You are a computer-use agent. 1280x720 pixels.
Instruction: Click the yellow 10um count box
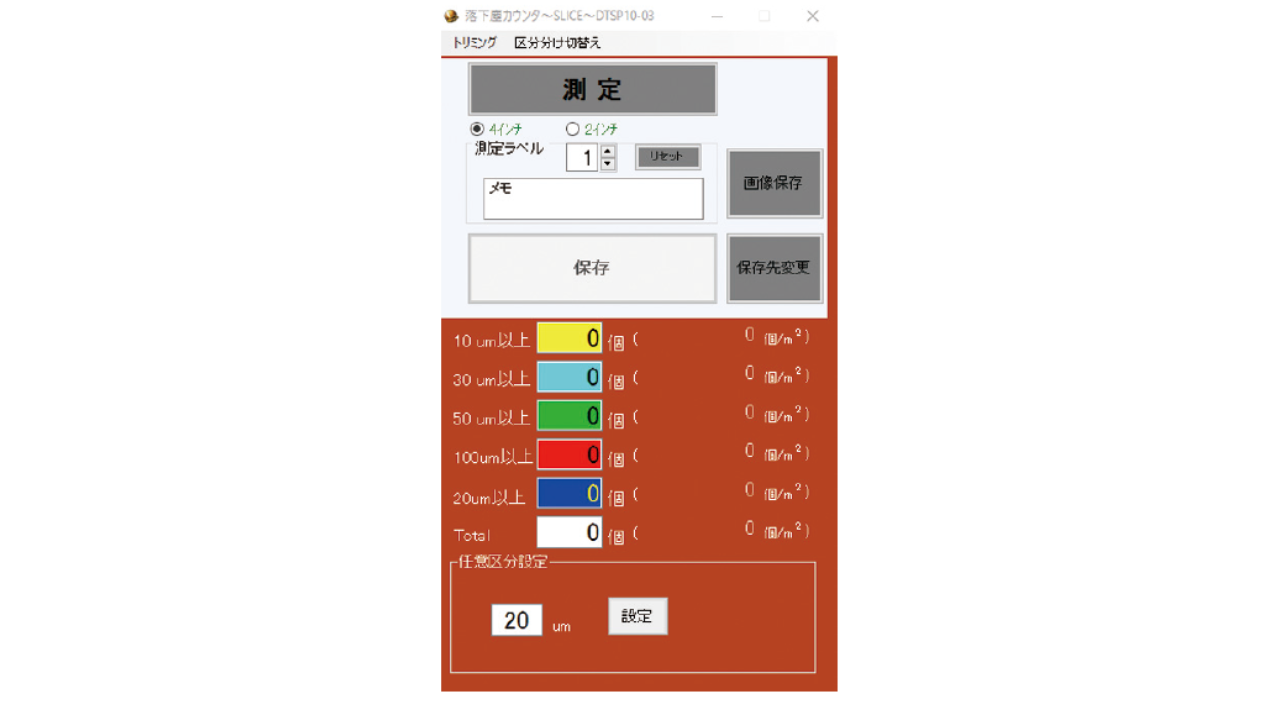coord(569,338)
